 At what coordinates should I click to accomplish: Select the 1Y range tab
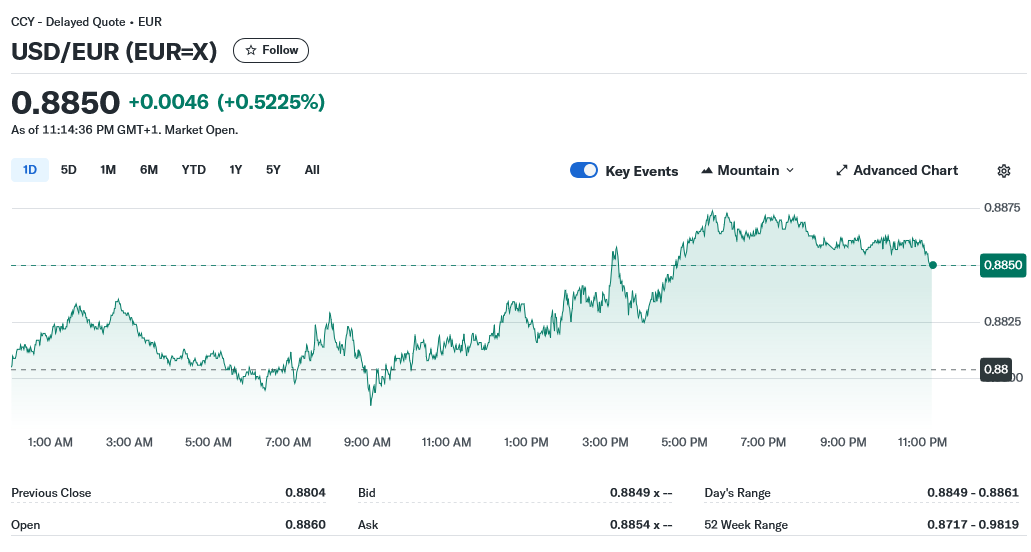click(x=235, y=170)
